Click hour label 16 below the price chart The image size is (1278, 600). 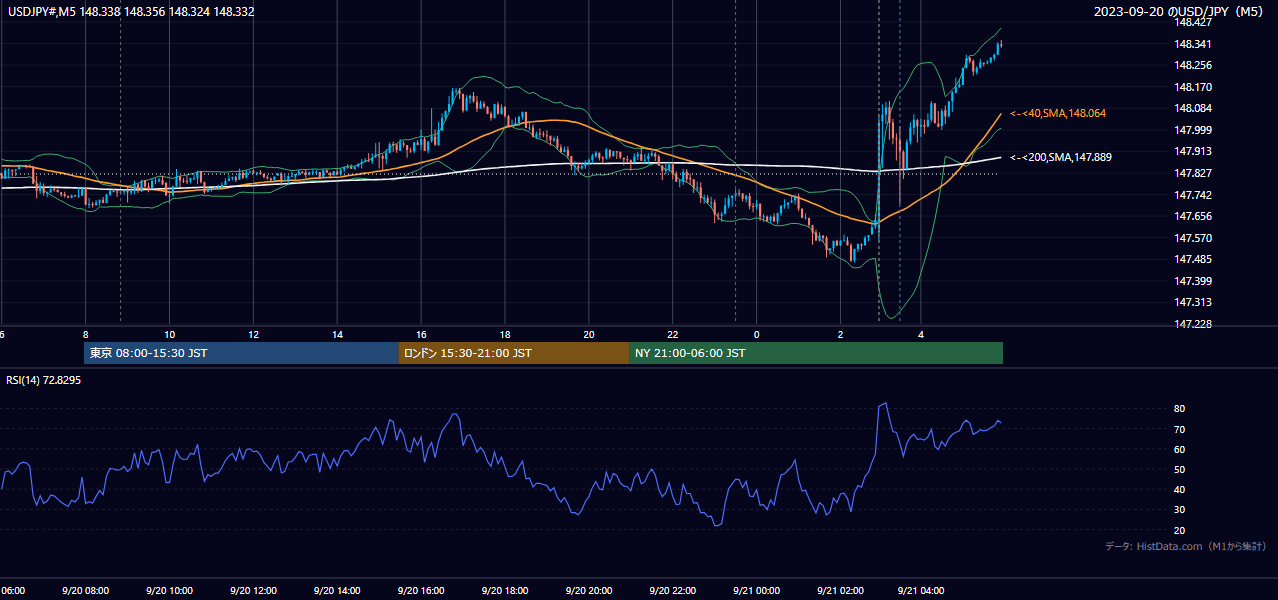[x=421, y=334]
